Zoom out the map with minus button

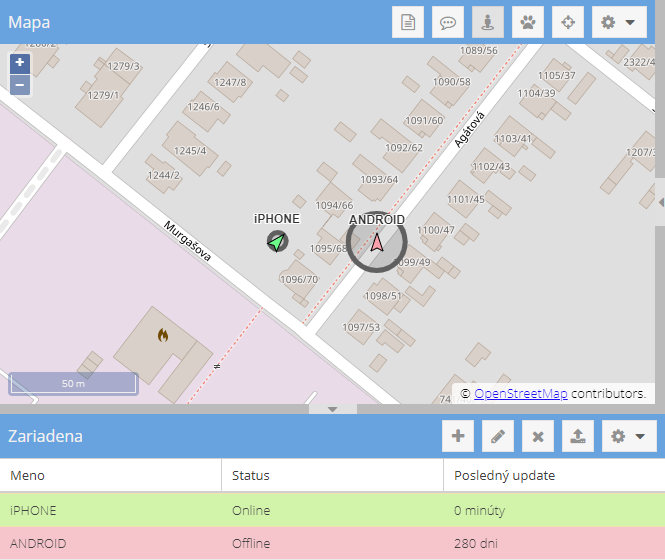(x=20, y=85)
